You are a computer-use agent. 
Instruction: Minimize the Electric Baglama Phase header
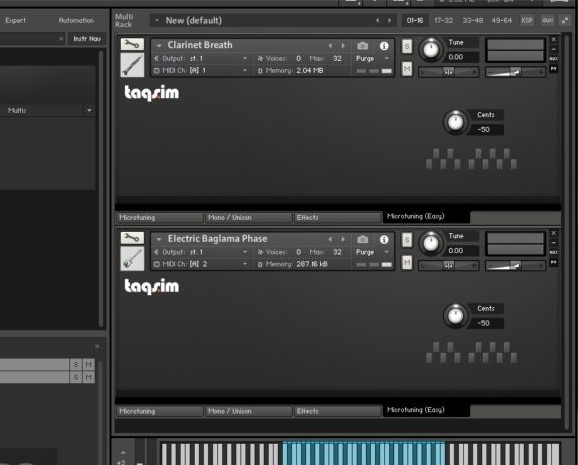click(553, 243)
